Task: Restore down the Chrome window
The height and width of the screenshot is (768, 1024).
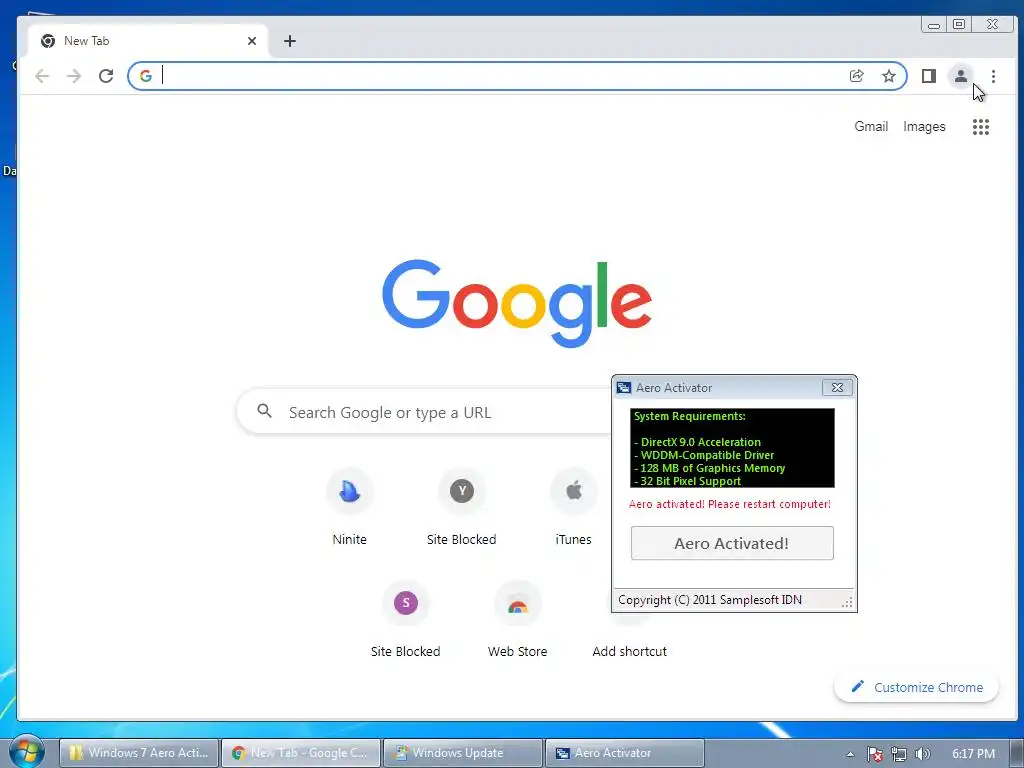Action: pyautogui.click(x=959, y=25)
